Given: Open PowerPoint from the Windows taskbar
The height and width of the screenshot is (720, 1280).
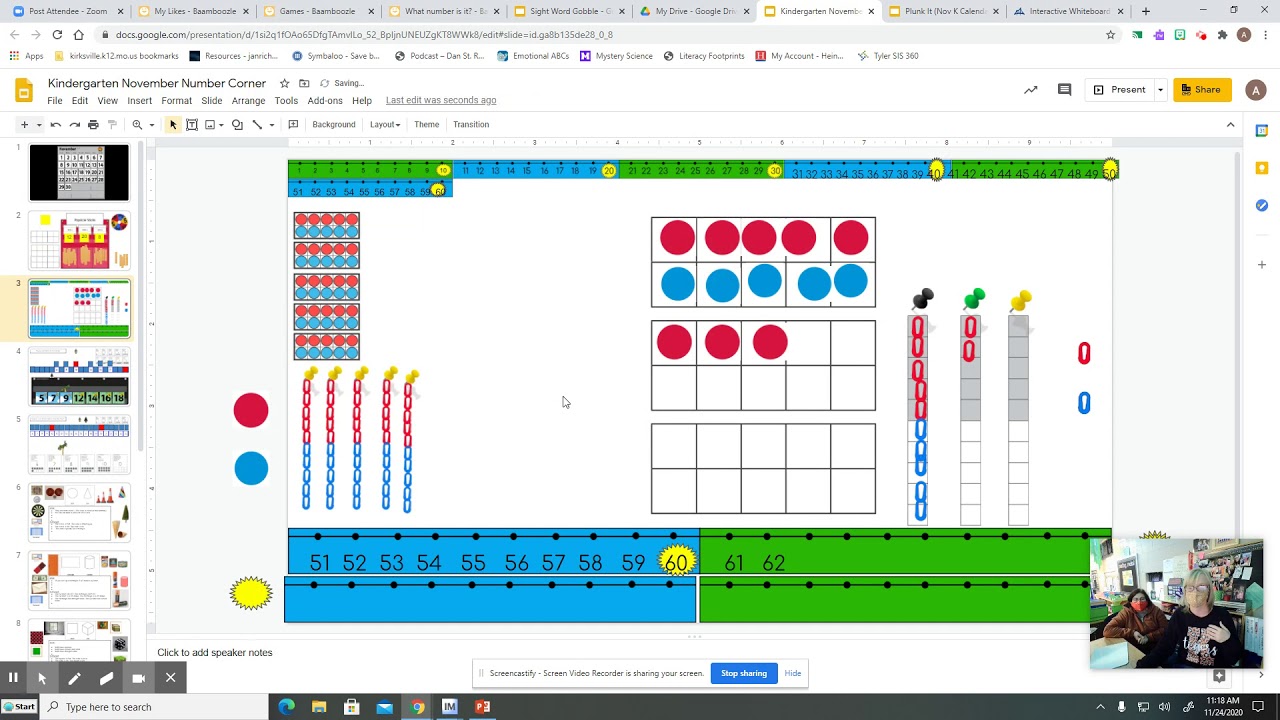Looking at the screenshot, I should pos(483,707).
